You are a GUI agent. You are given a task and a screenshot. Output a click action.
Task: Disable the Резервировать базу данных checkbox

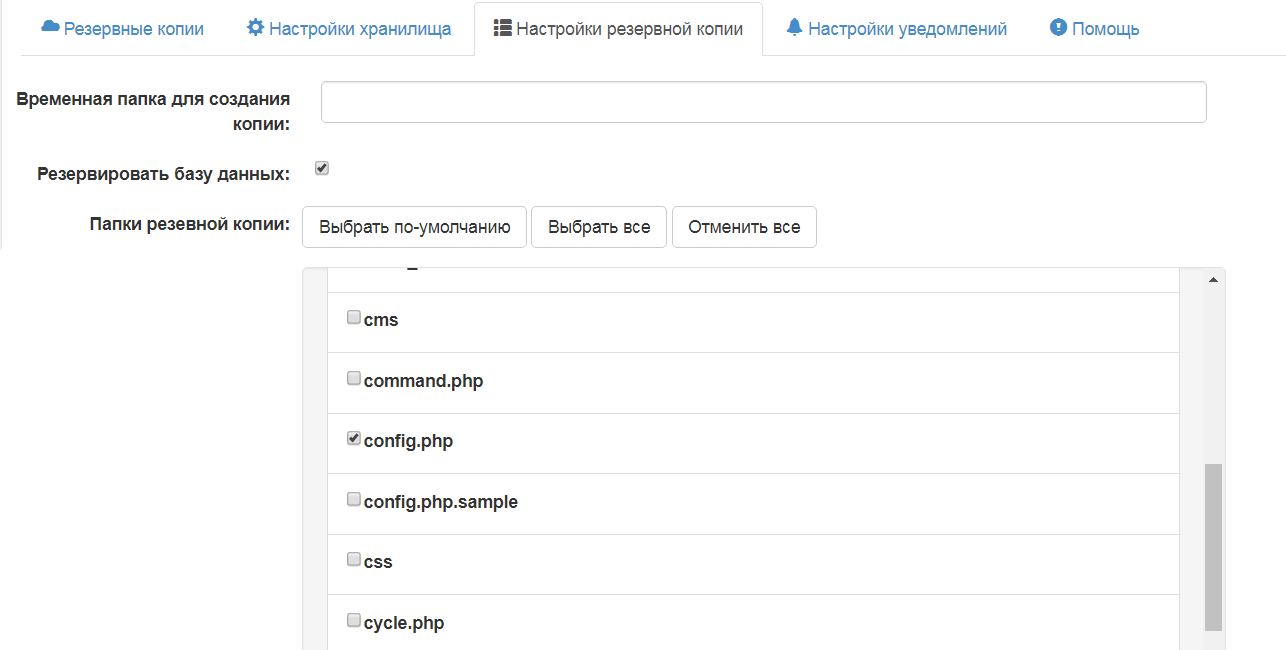[321, 168]
